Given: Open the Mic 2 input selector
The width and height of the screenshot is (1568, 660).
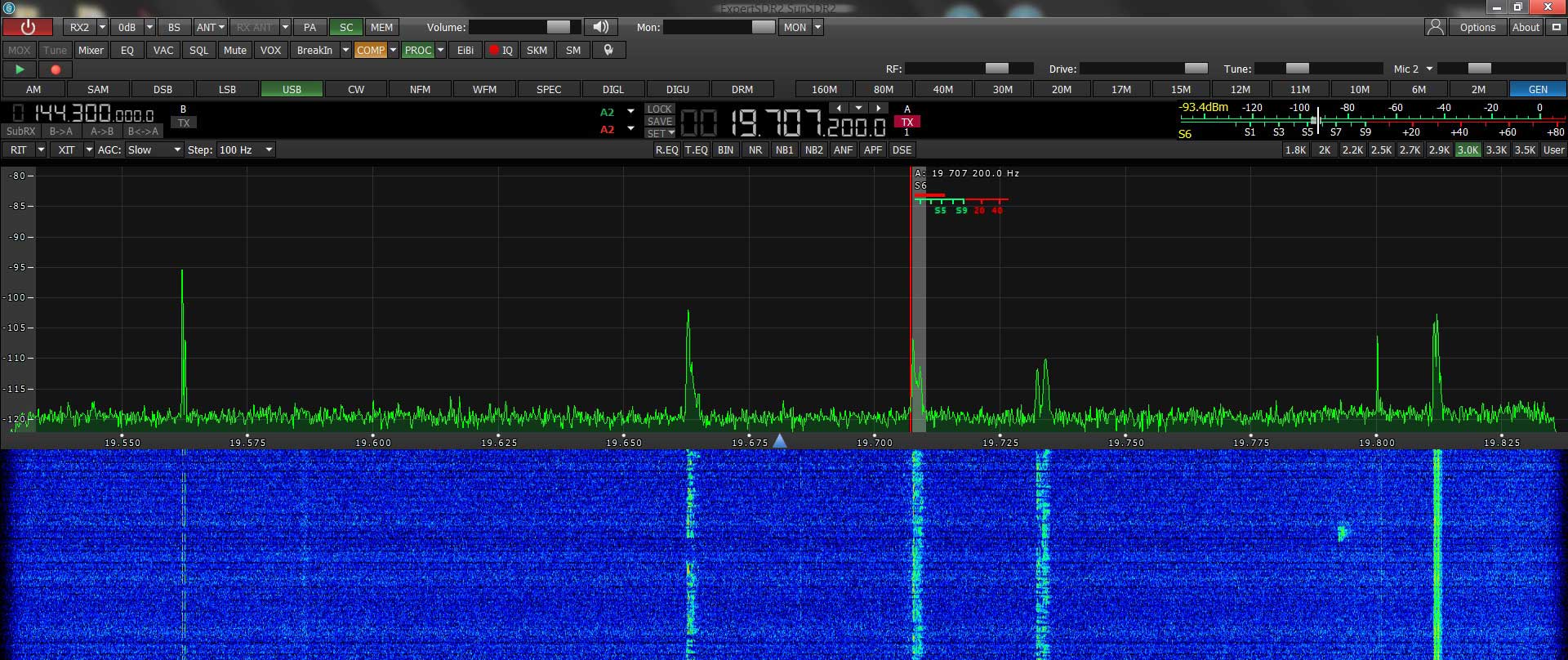Looking at the screenshot, I should [1413, 69].
